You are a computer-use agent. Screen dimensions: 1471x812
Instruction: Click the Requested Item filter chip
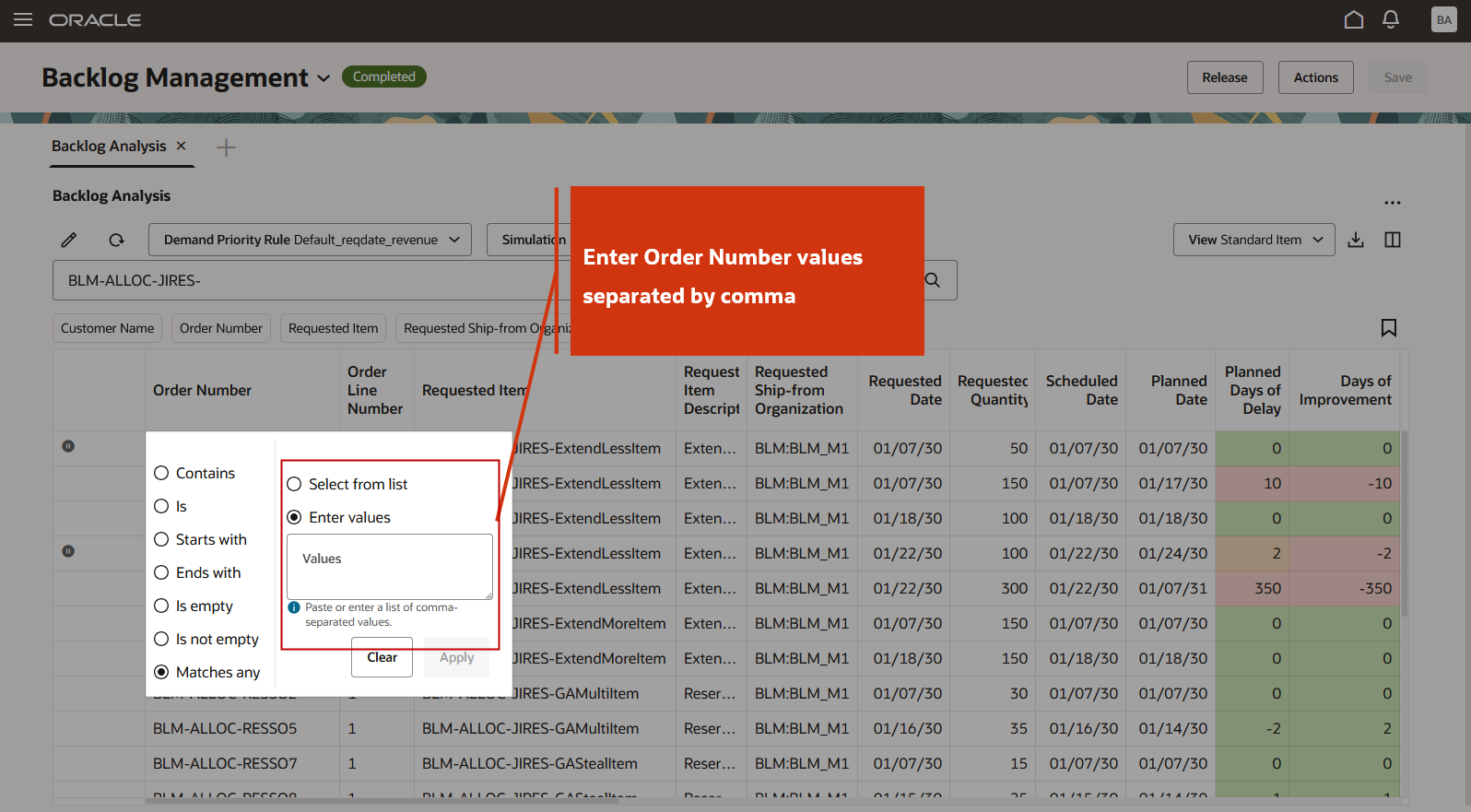pyautogui.click(x=334, y=328)
